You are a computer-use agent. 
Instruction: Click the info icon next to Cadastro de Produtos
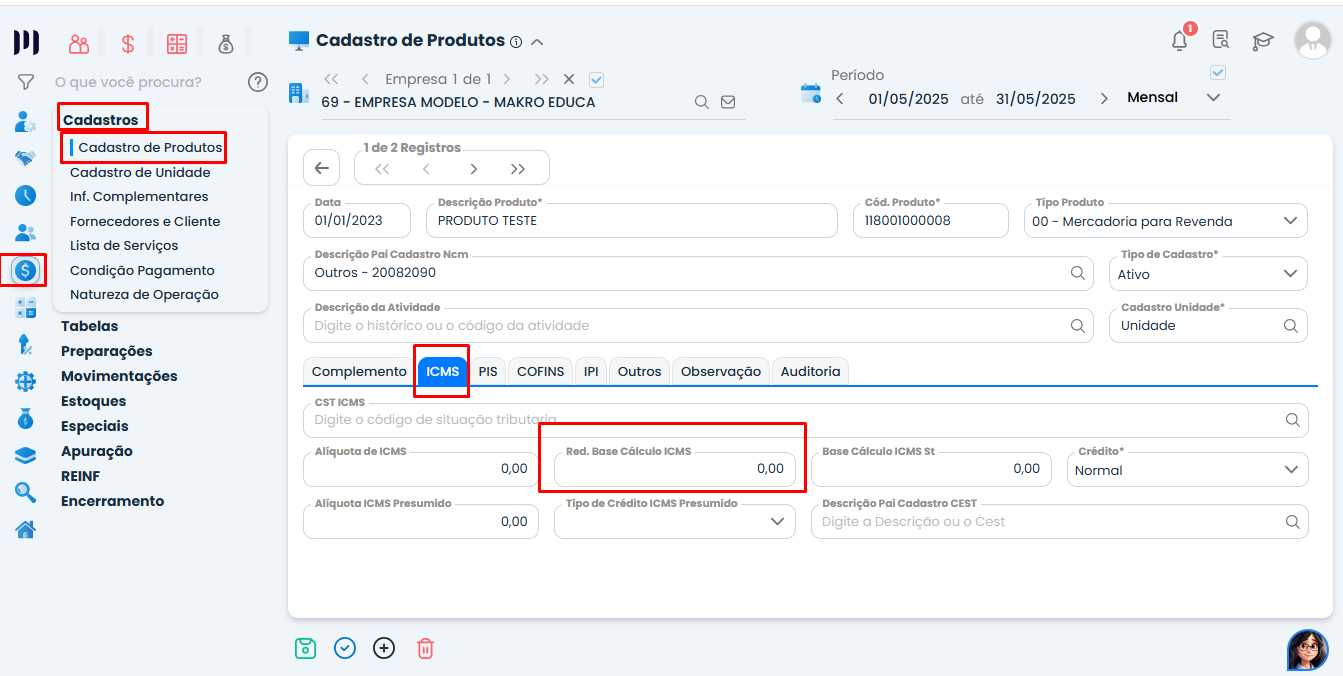point(516,42)
